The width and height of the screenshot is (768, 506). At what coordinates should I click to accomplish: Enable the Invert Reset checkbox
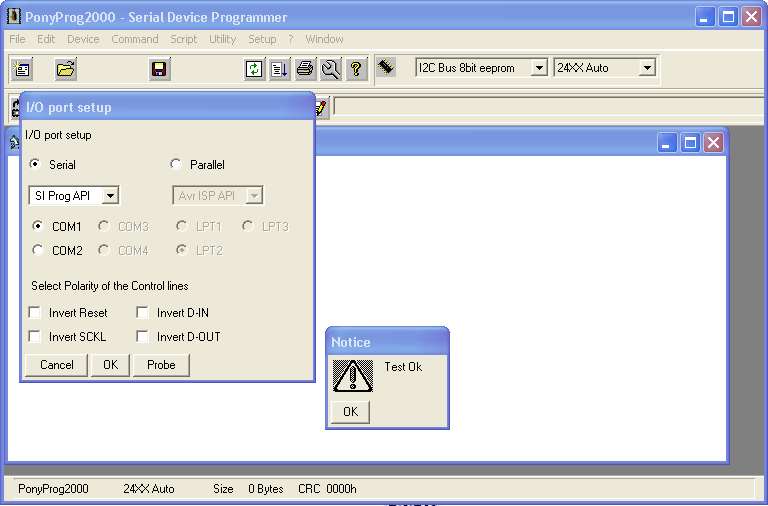pyautogui.click(x=36, y=313)
